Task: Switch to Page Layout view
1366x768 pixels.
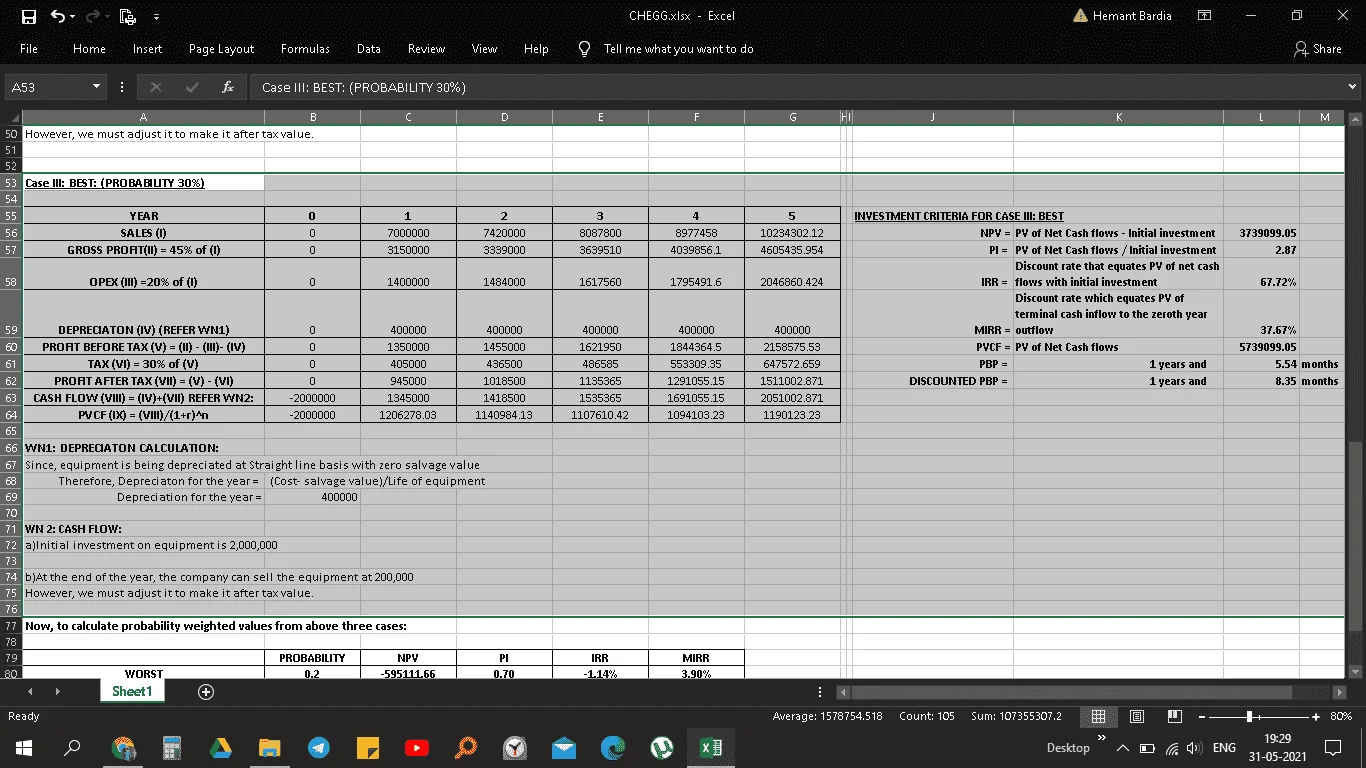Action: coord(1136,716)
